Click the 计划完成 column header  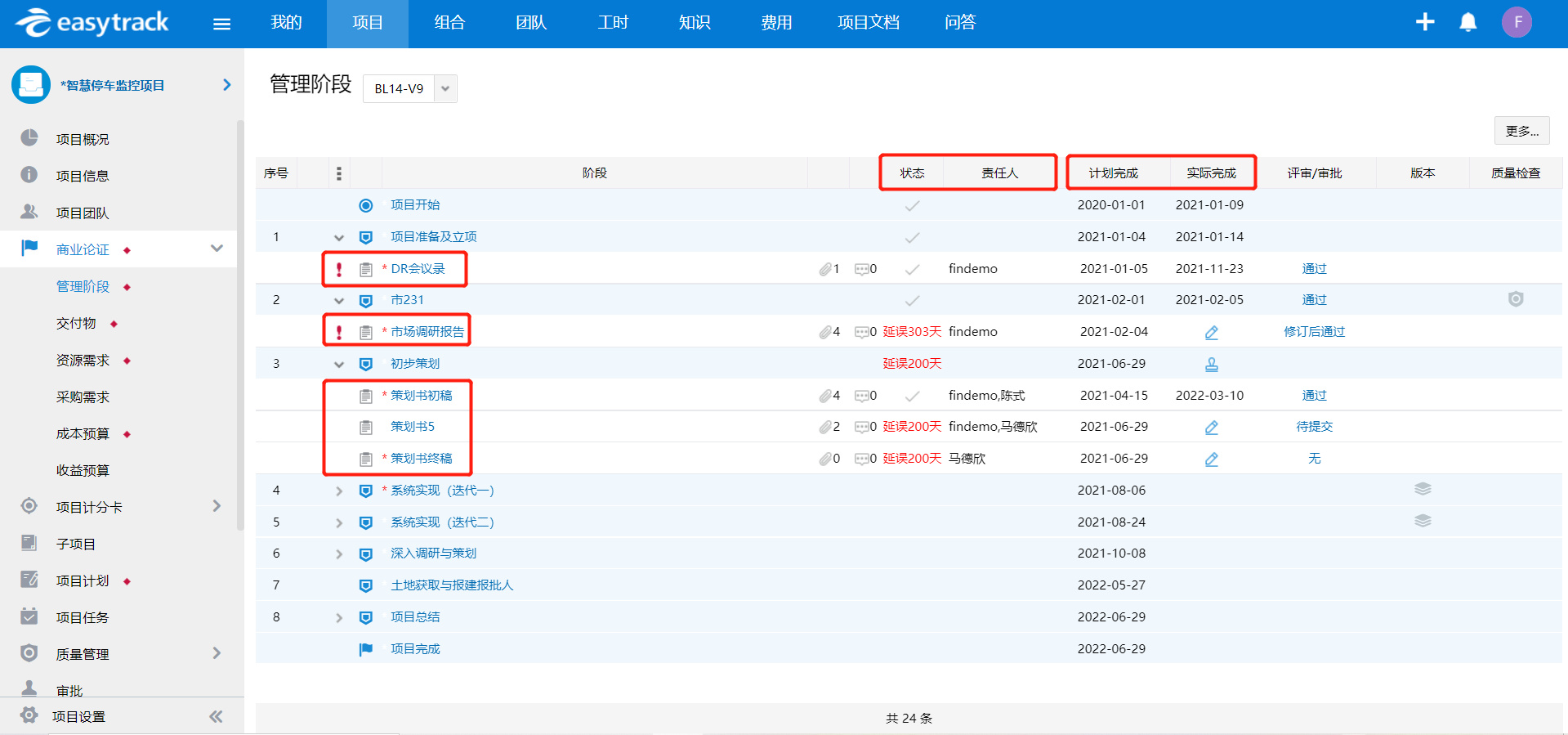[x=1113, y=173]
